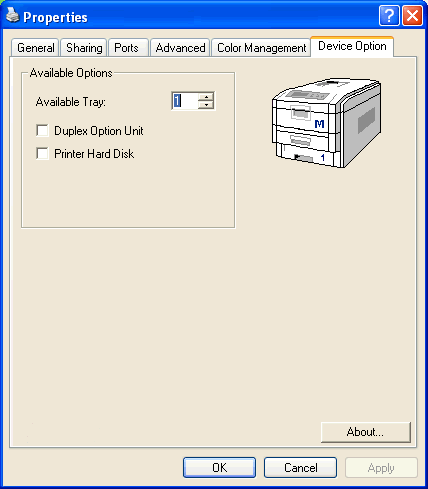Tick the Printer Hard Disk checkbox

click(x=43, y=154)
